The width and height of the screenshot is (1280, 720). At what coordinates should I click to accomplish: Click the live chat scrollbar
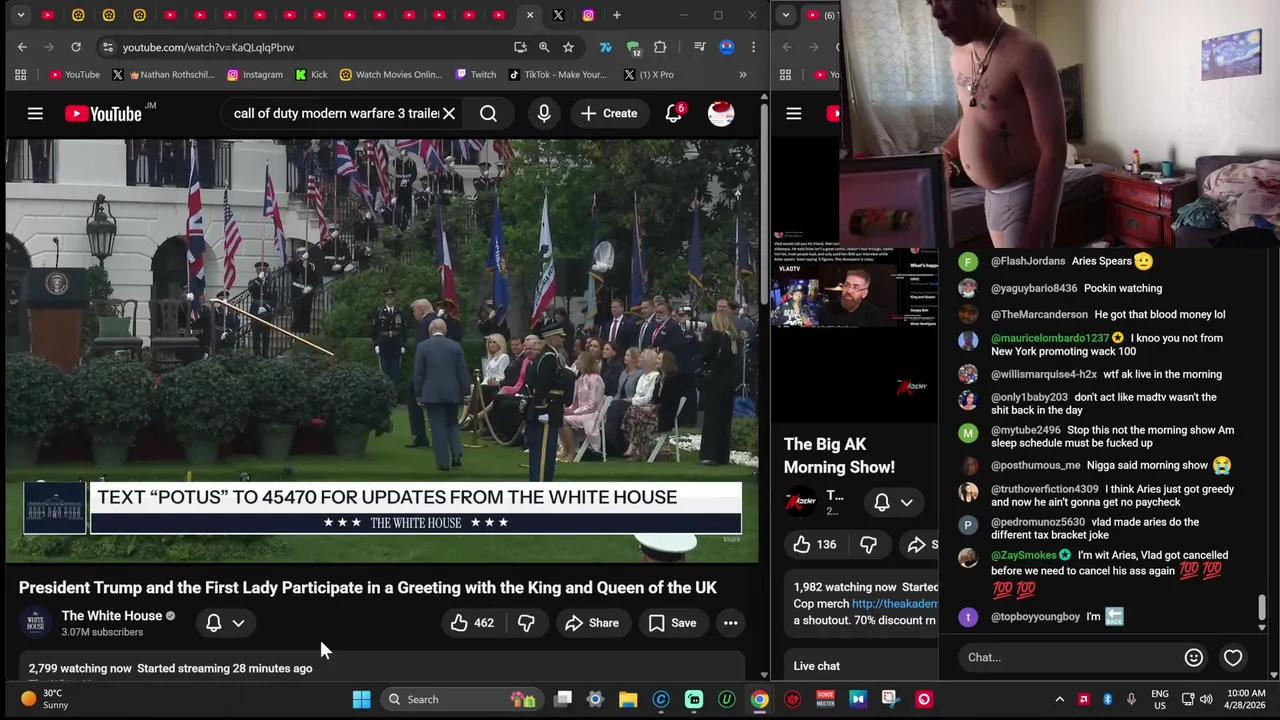[x=1262, y=608]
